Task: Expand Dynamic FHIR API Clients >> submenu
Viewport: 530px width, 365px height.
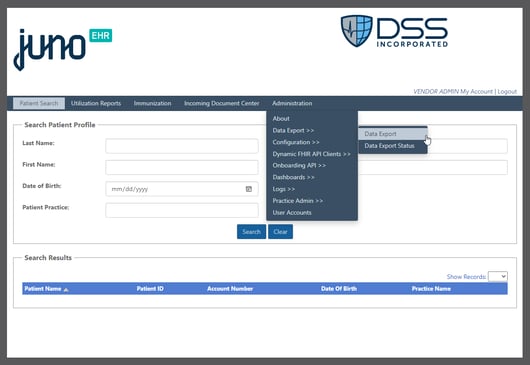Action: coord(311,154)
